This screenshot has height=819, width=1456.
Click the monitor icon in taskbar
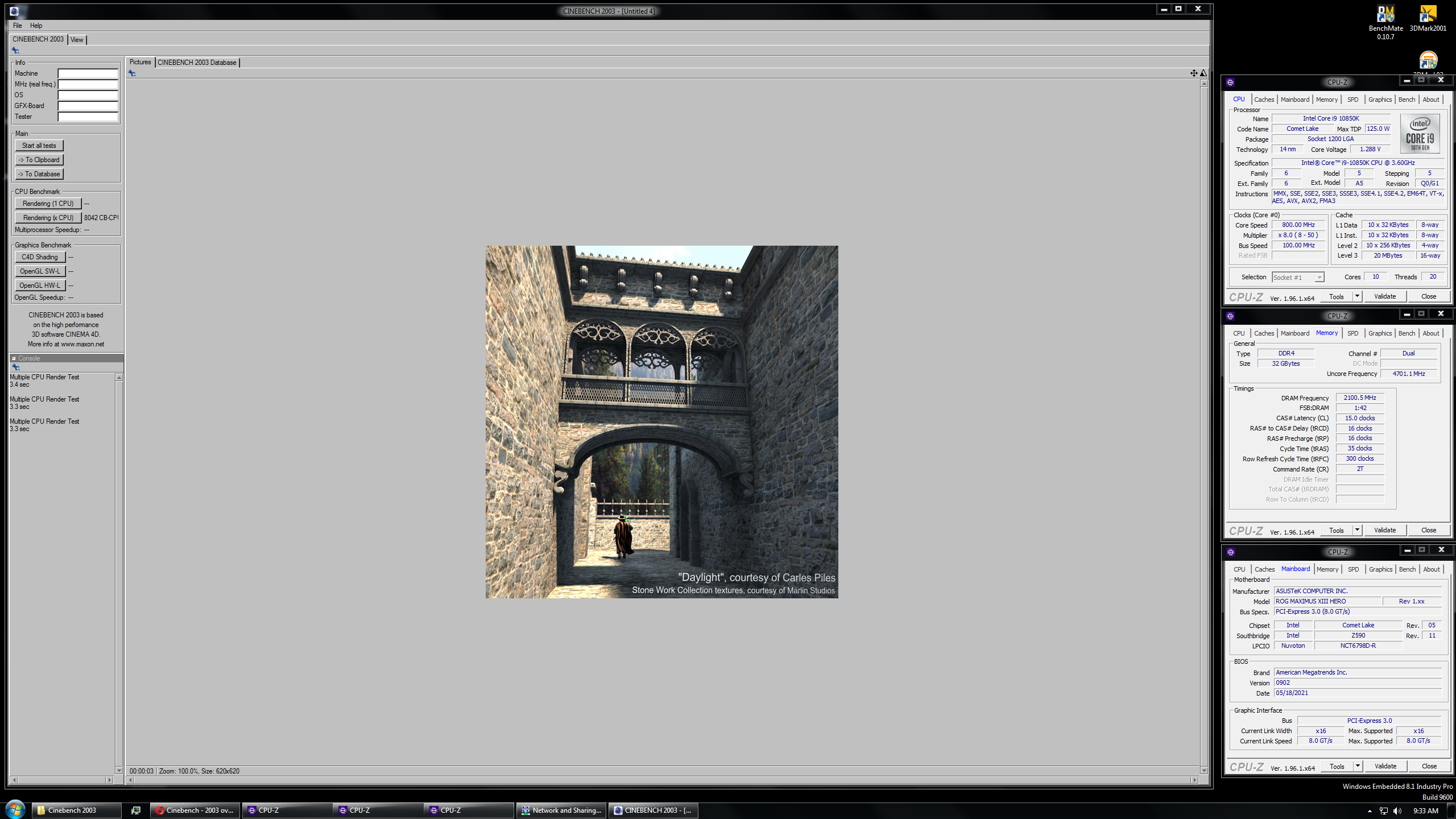136,810
